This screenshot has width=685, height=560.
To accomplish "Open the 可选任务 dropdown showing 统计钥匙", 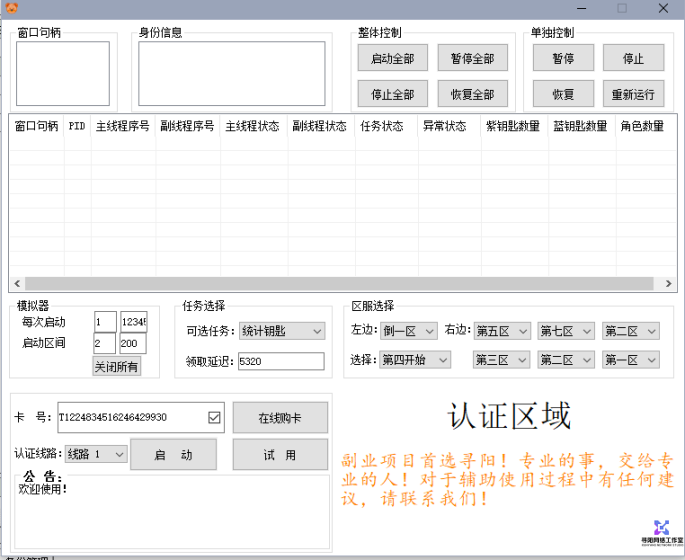I will 282,331.
